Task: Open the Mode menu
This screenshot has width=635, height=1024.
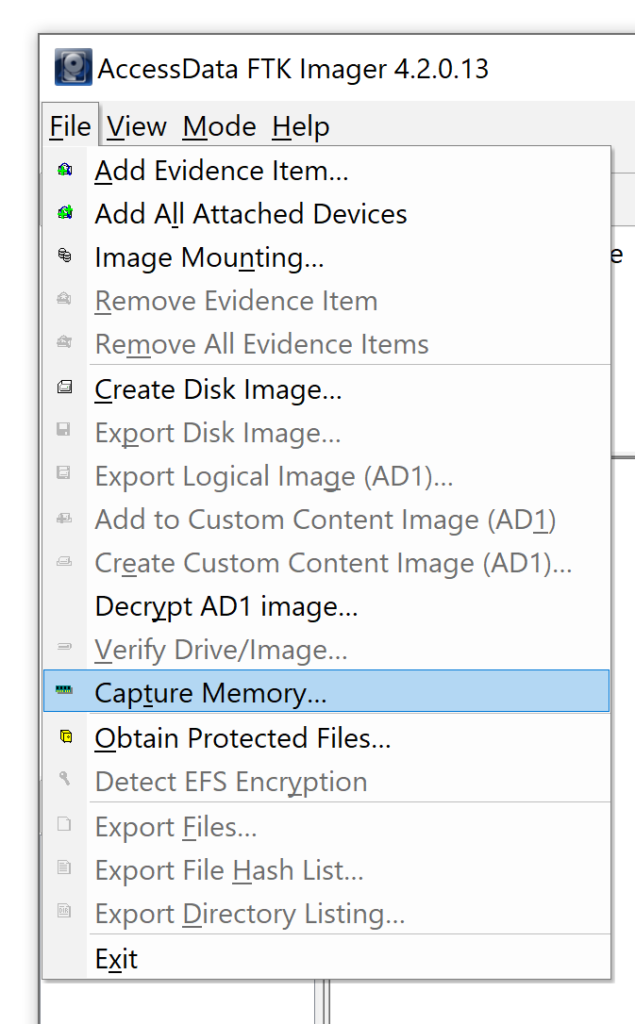Action: coord(218,126)
